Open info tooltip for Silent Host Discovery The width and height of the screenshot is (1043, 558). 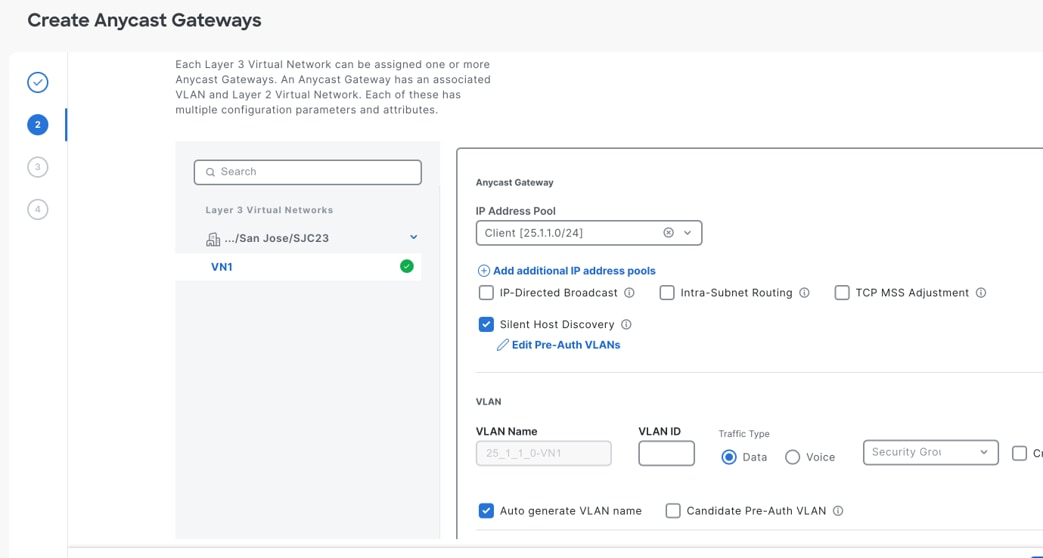pyautogui.click(x=626, y=325)
